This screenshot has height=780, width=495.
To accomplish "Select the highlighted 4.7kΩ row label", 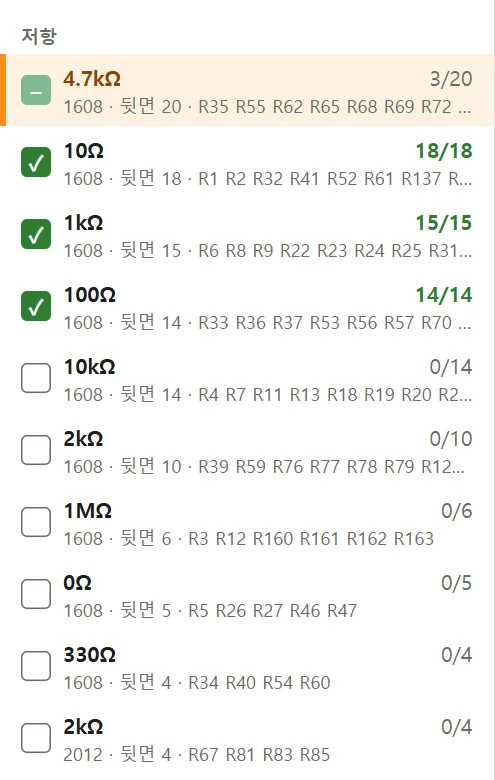I will (x=92, y=79).
